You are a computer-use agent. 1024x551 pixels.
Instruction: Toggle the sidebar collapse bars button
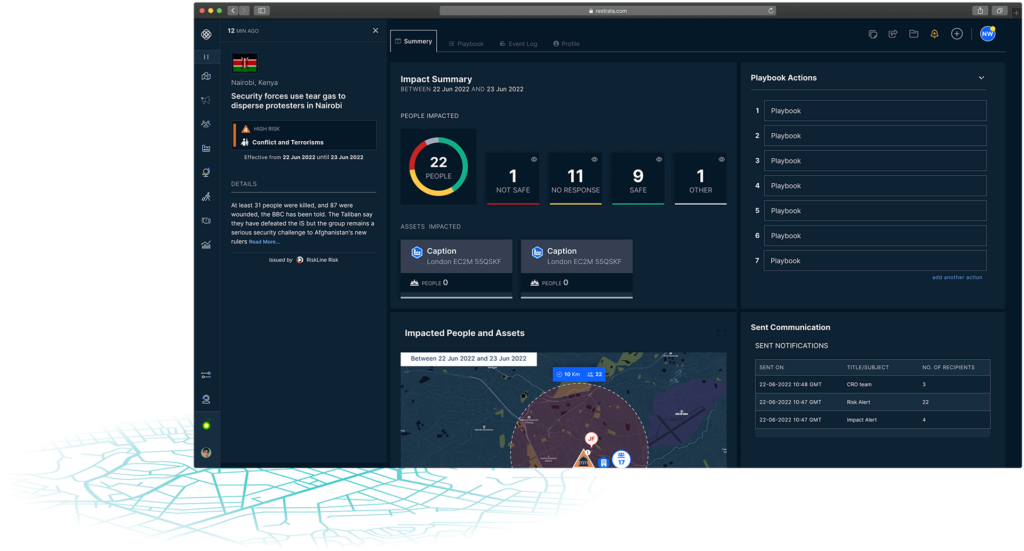pyautogui.click(x=206, y=57)
